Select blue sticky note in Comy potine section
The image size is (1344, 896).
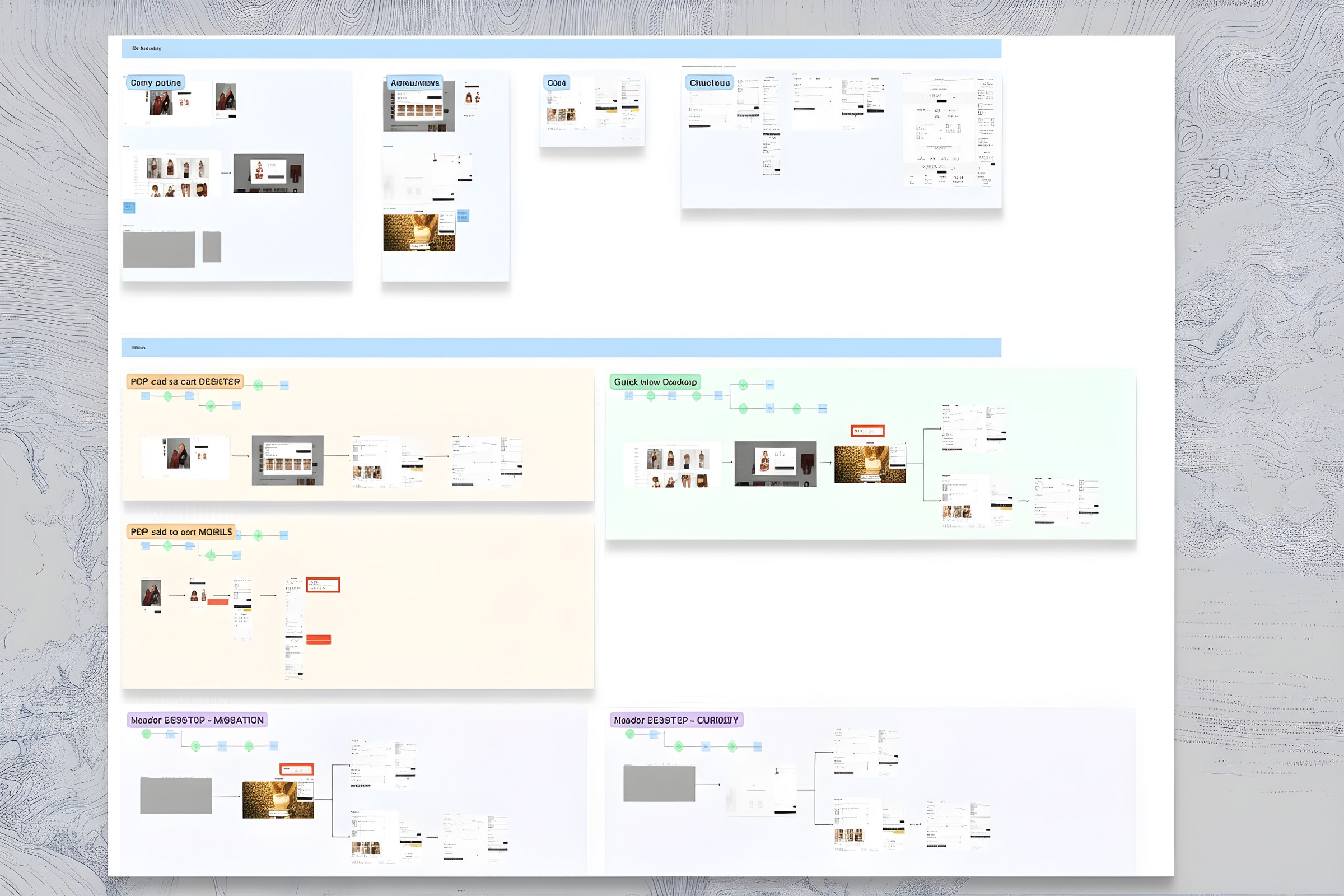(129, 207)
